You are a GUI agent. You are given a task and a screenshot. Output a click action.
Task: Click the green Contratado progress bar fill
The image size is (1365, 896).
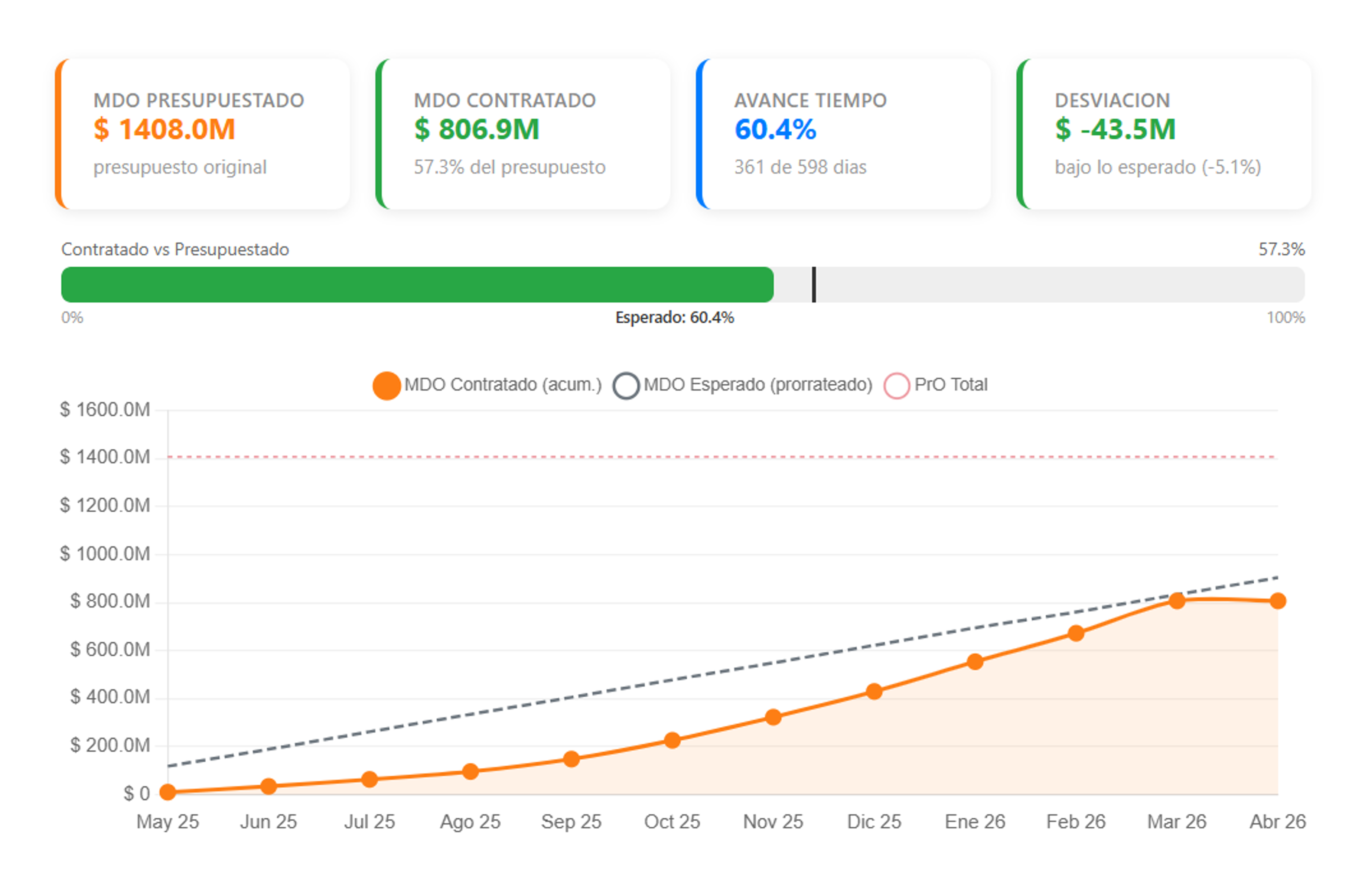click(x=417, y=285)
